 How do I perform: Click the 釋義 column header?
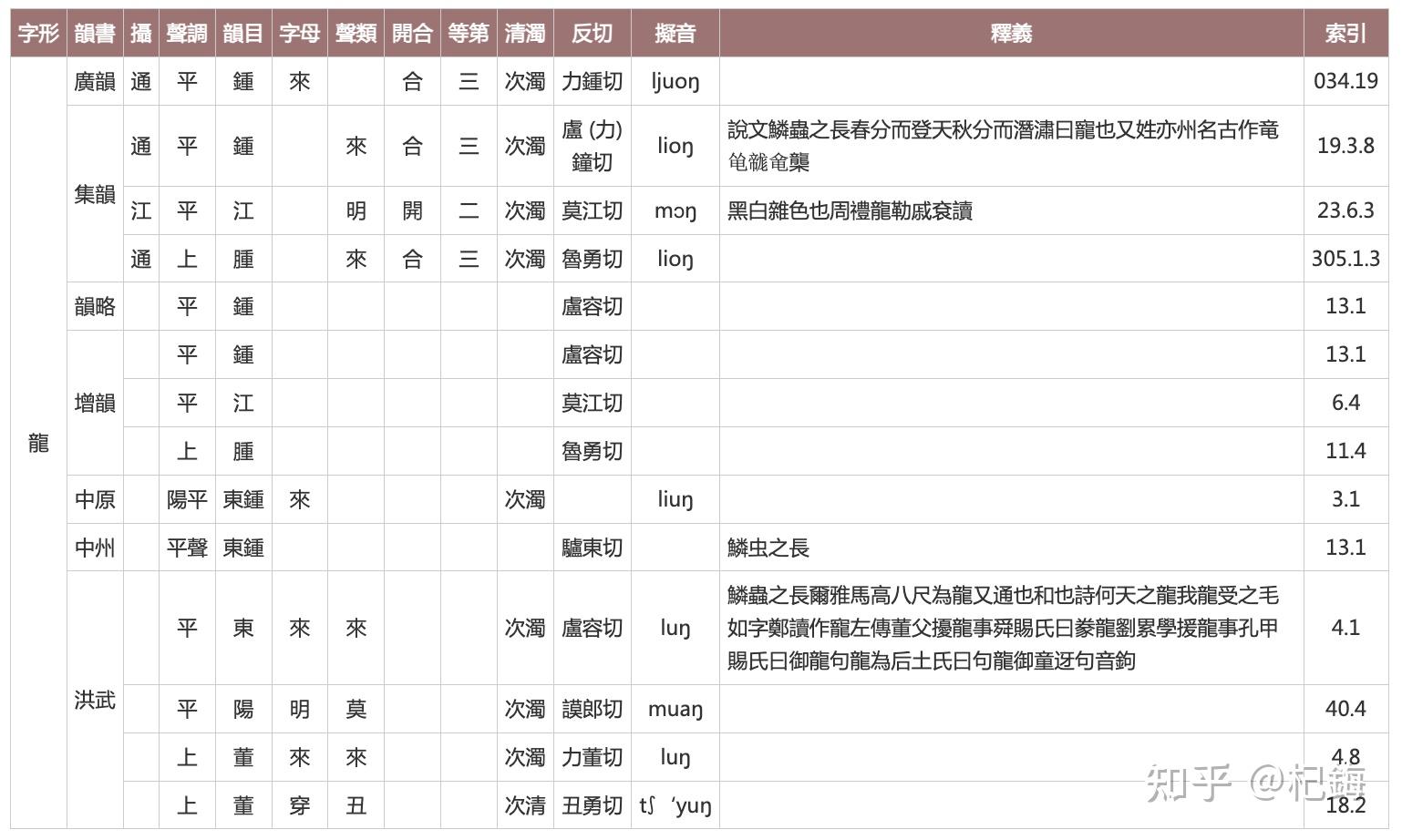point(1011,34)
